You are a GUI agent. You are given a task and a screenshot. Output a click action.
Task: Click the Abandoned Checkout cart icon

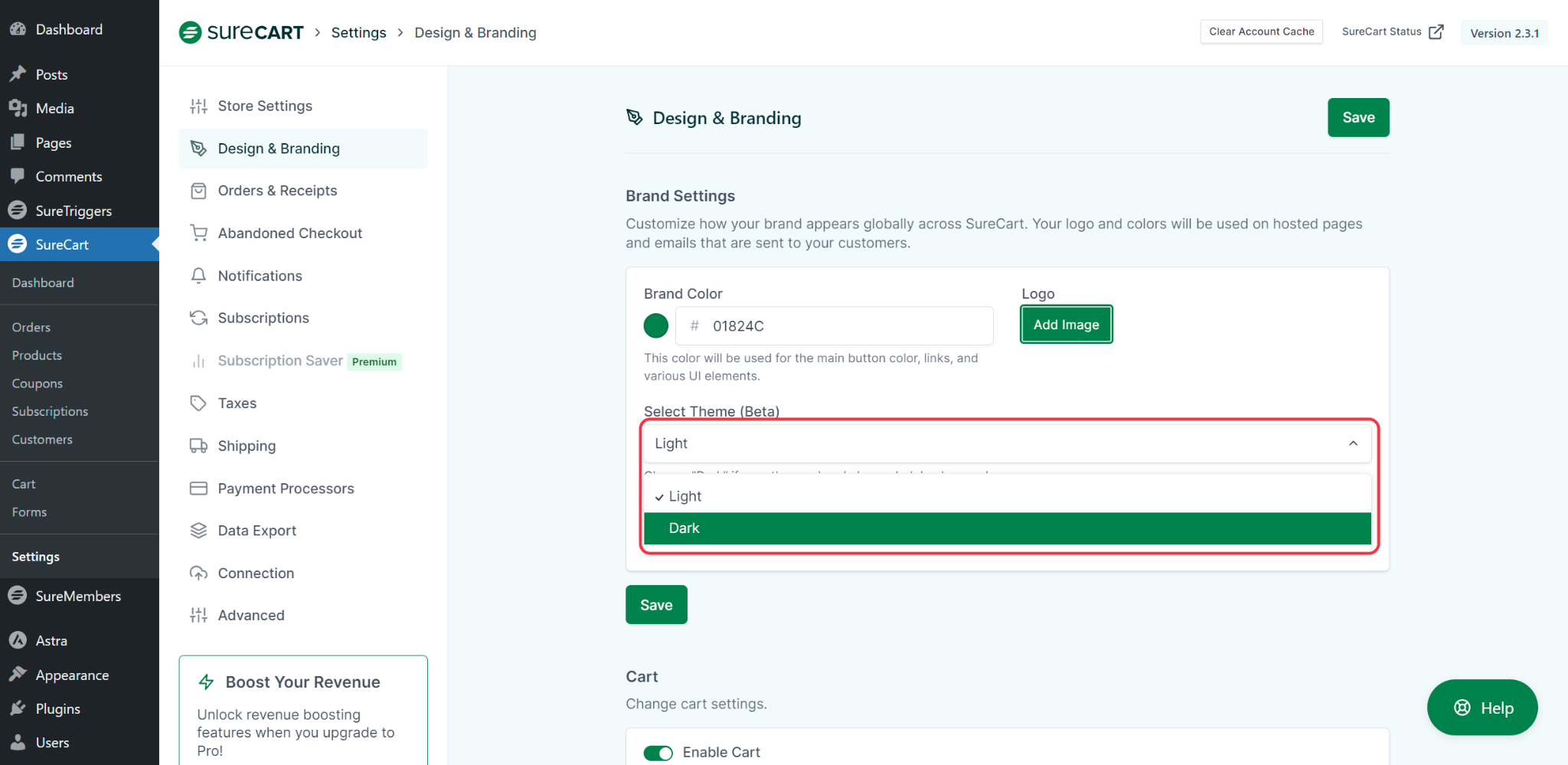click(198, 233)
